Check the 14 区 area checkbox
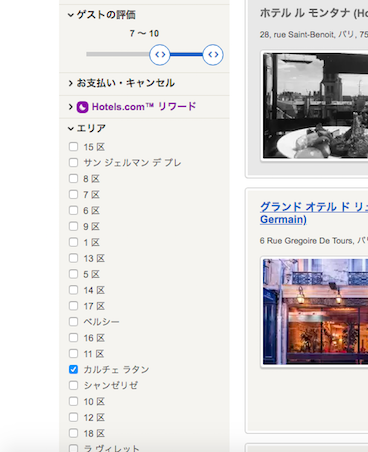Screen dimensions: 368x452 click(x=73, y=290)
